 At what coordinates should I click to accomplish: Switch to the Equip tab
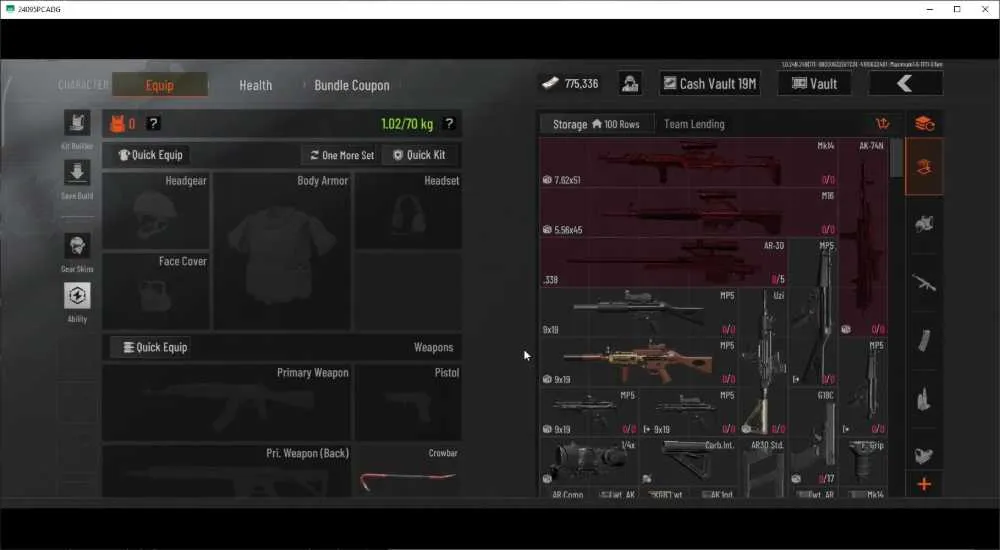click(159, 85)
